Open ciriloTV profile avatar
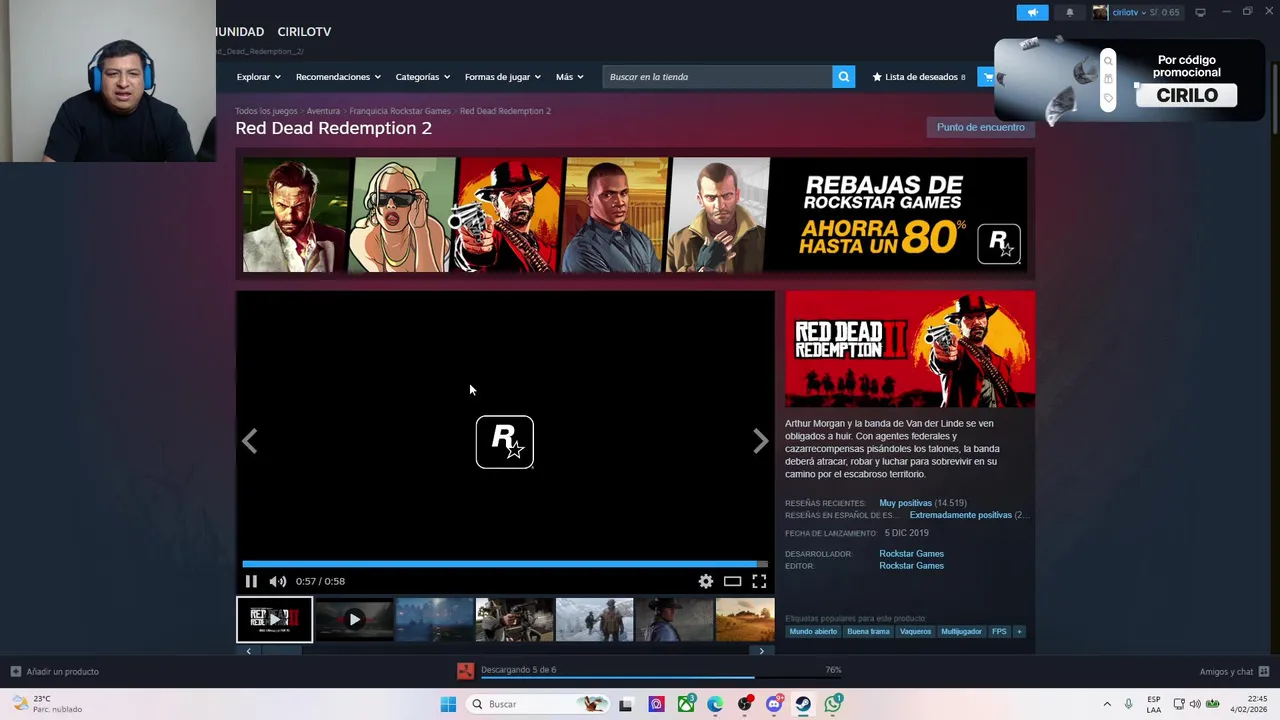 1100,12
